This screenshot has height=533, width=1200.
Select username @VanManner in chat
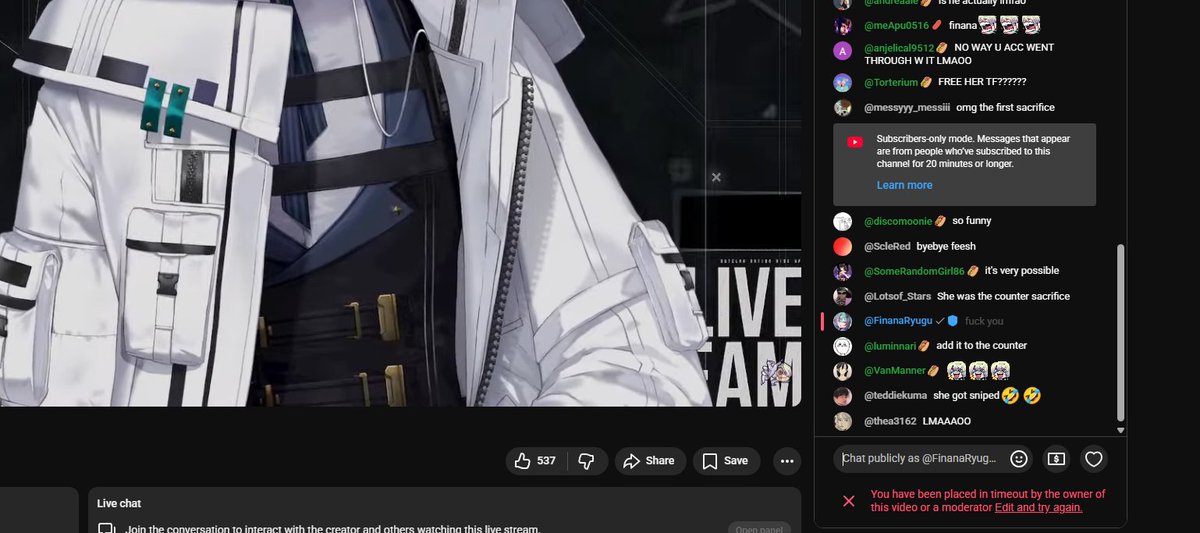click(895, 371)
